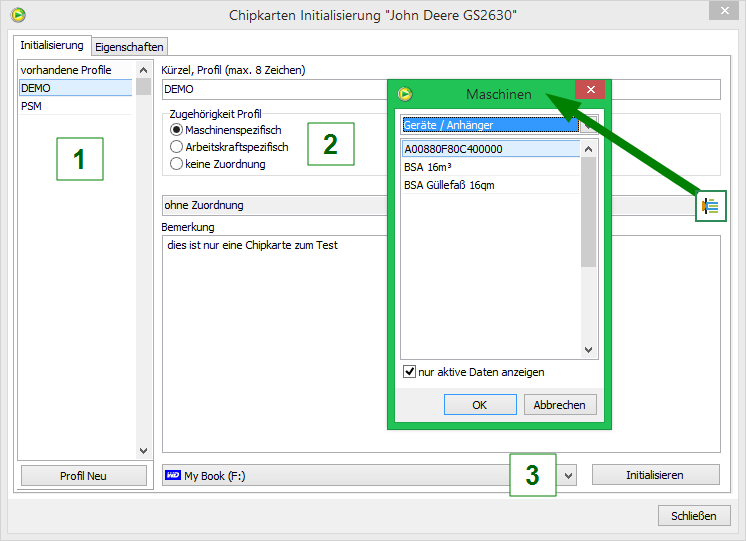Expand the My Book (F:) drive dropdown
746x541 pixels.
(569, 476)
